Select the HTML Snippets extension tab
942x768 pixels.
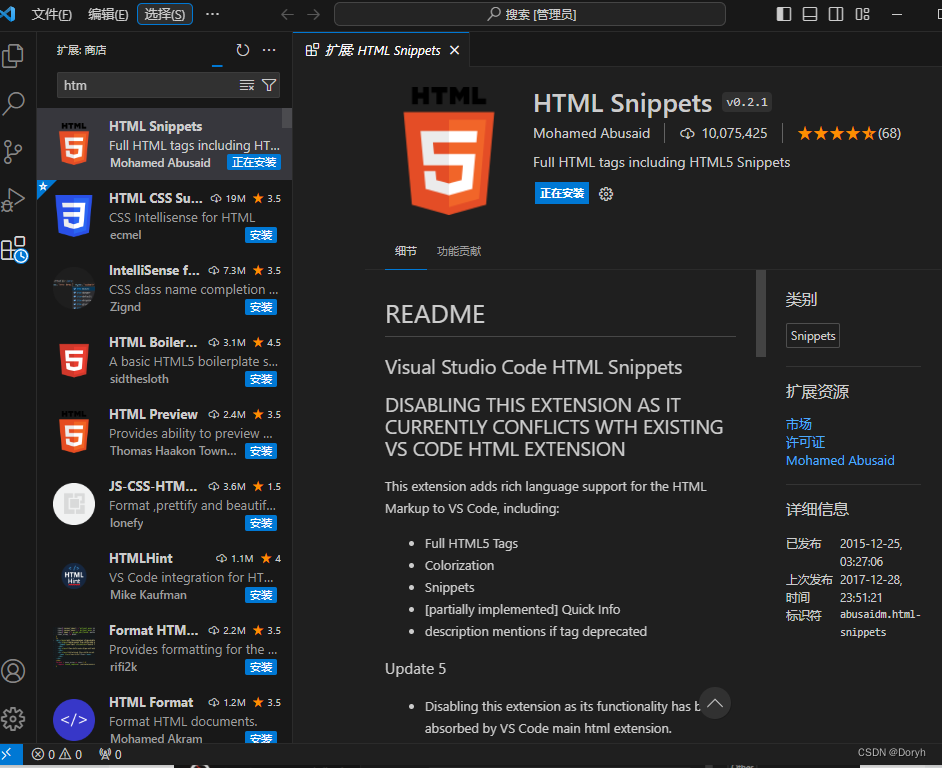(381, 50)
